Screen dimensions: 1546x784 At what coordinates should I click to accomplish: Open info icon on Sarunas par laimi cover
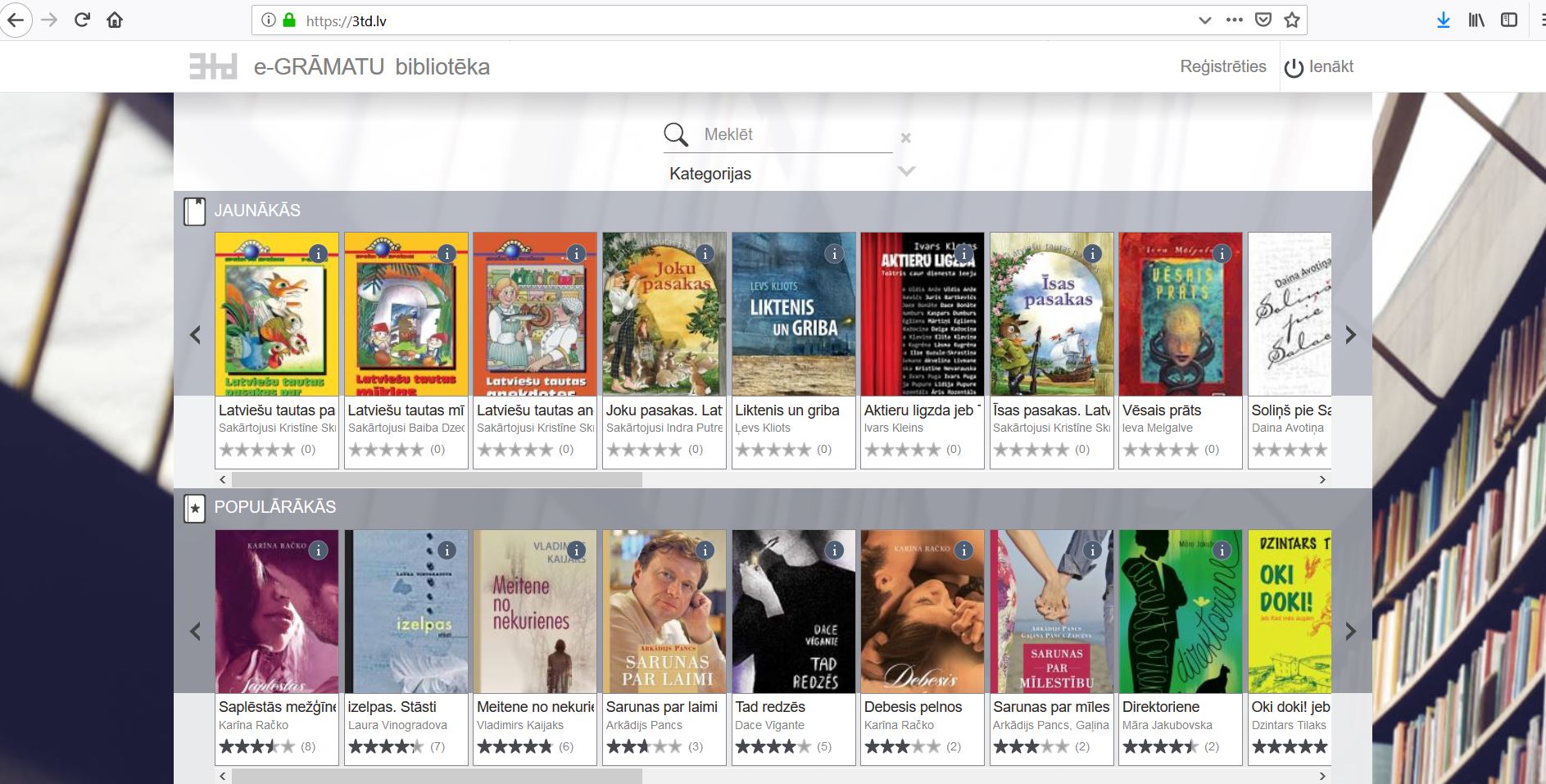pyautogui.click(x=705, y=551)
